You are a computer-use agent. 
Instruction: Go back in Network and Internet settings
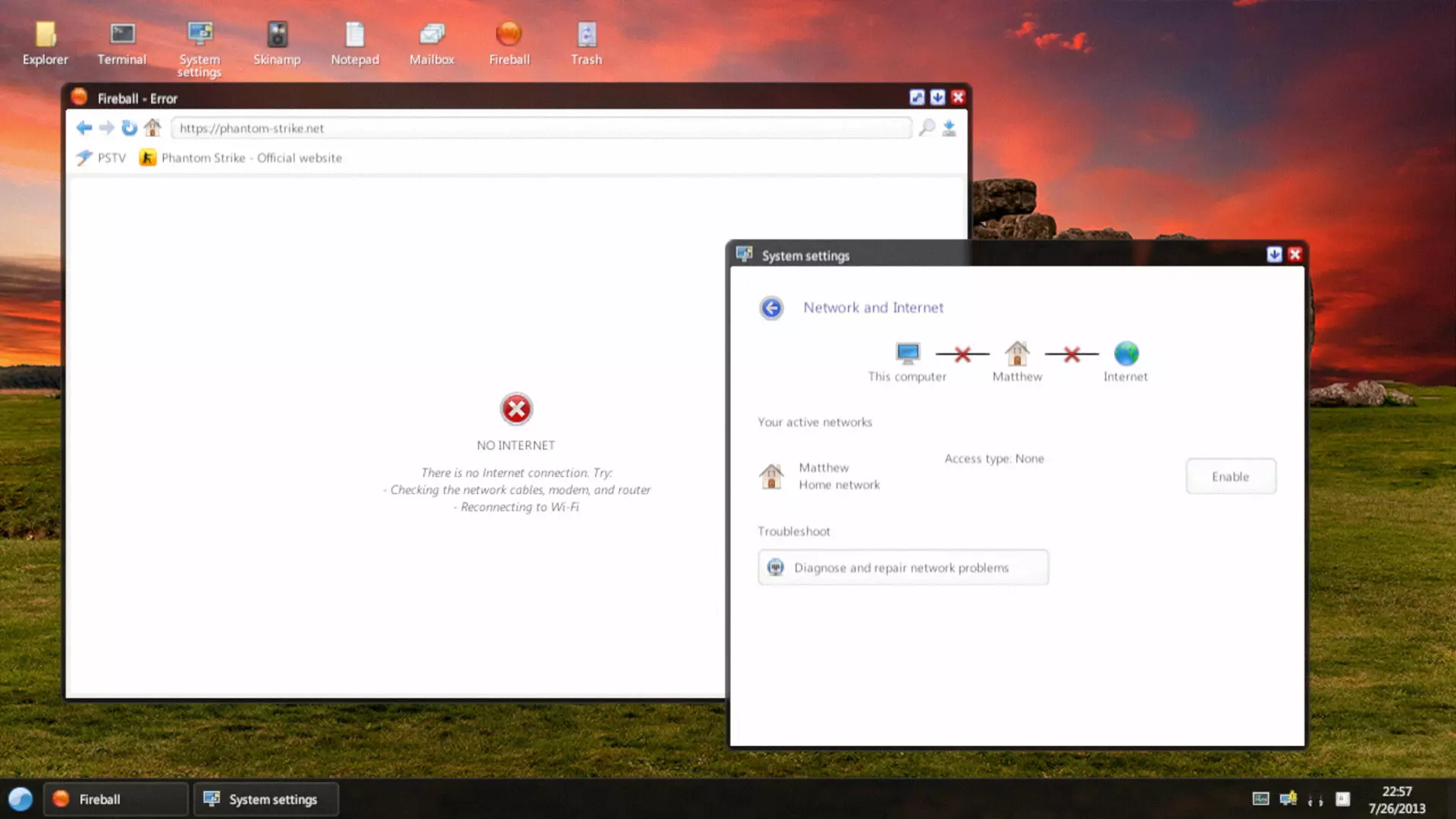(x=771, y=308)
